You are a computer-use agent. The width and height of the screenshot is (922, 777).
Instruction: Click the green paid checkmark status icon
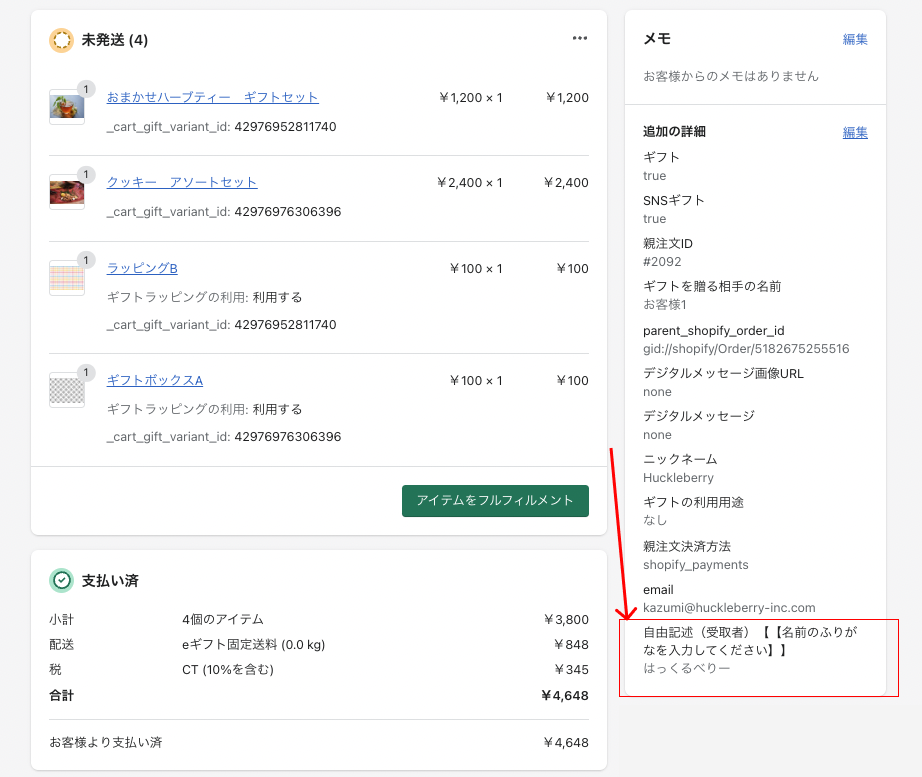61,580
